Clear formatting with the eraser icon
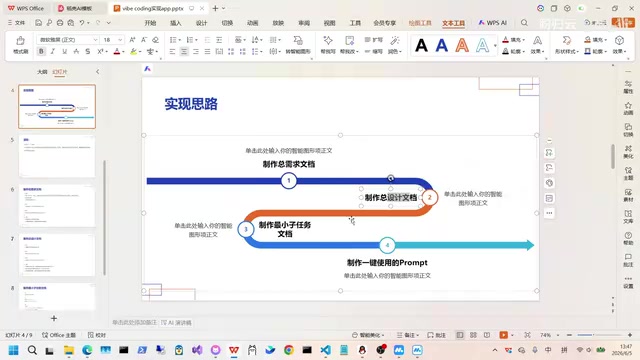 pyautogui.click(x=156, y=40)
